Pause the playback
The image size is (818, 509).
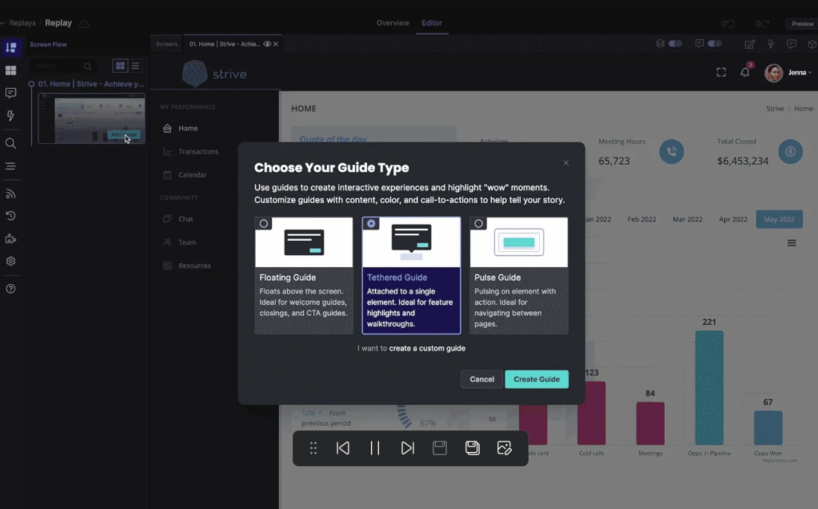[x=375, y=448]
